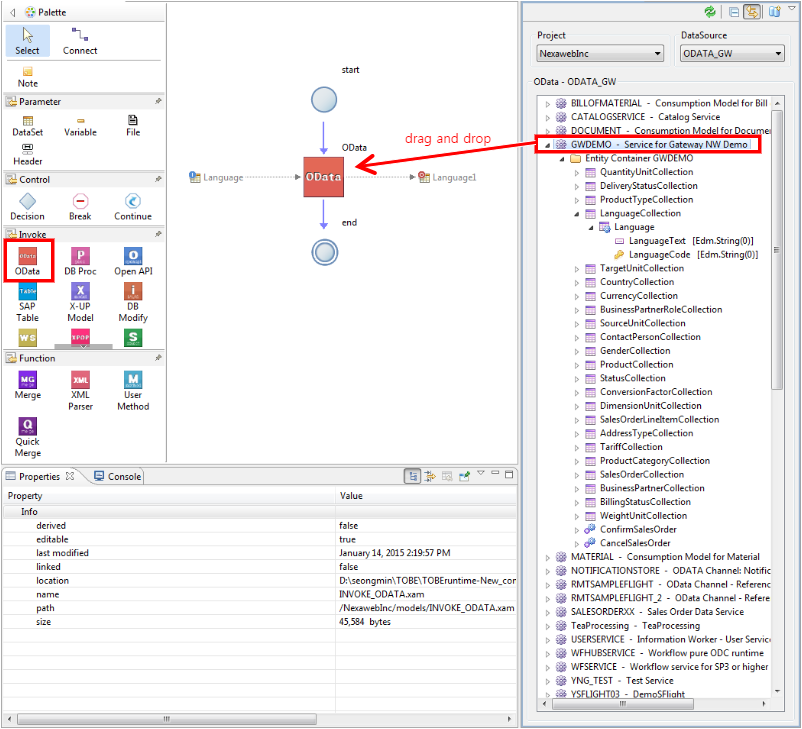Select the OData invoke tool in palette
802x729 pixels.
click(28, 262)
